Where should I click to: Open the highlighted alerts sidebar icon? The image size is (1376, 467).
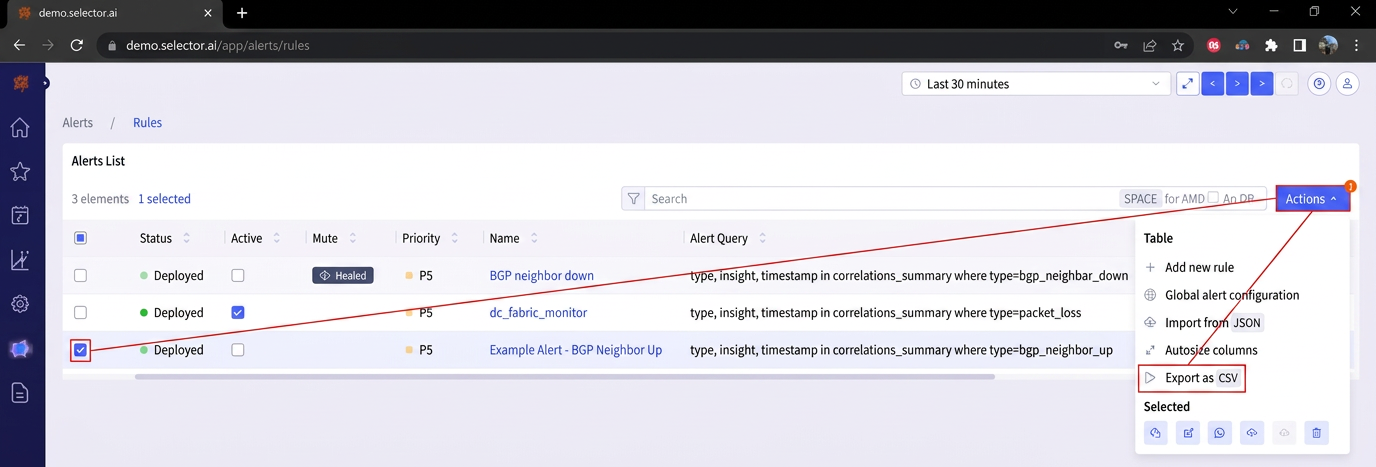pos(20,349)
